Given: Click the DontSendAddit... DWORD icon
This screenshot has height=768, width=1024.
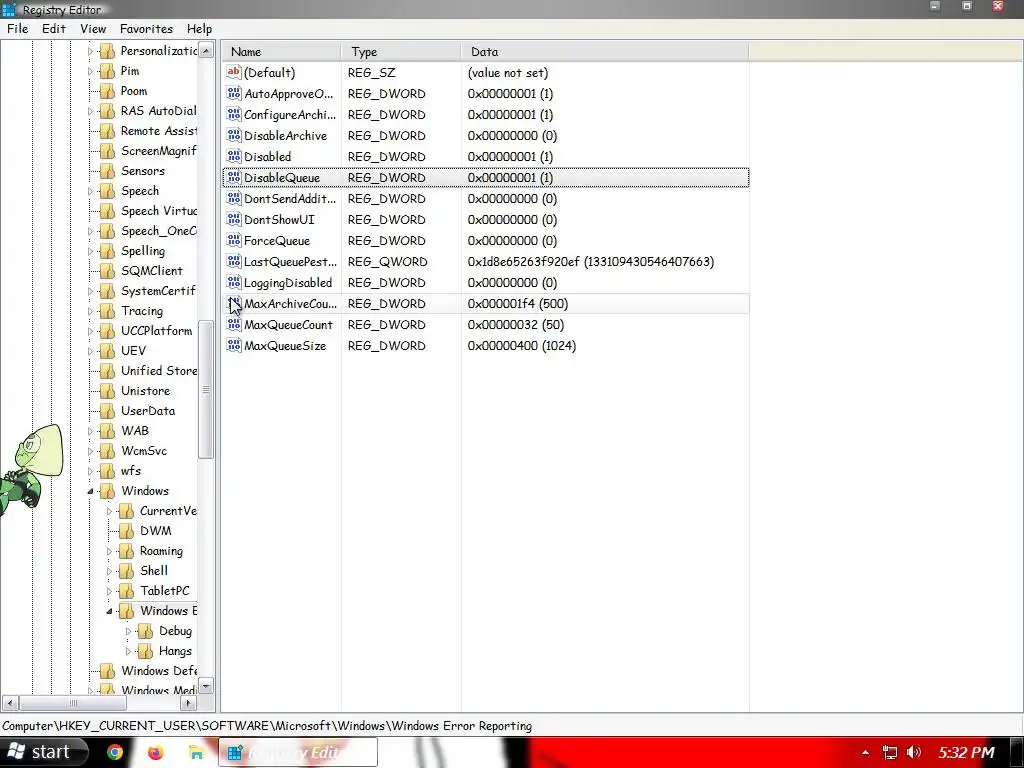Looking at the screenshot, I should [234, 198].
